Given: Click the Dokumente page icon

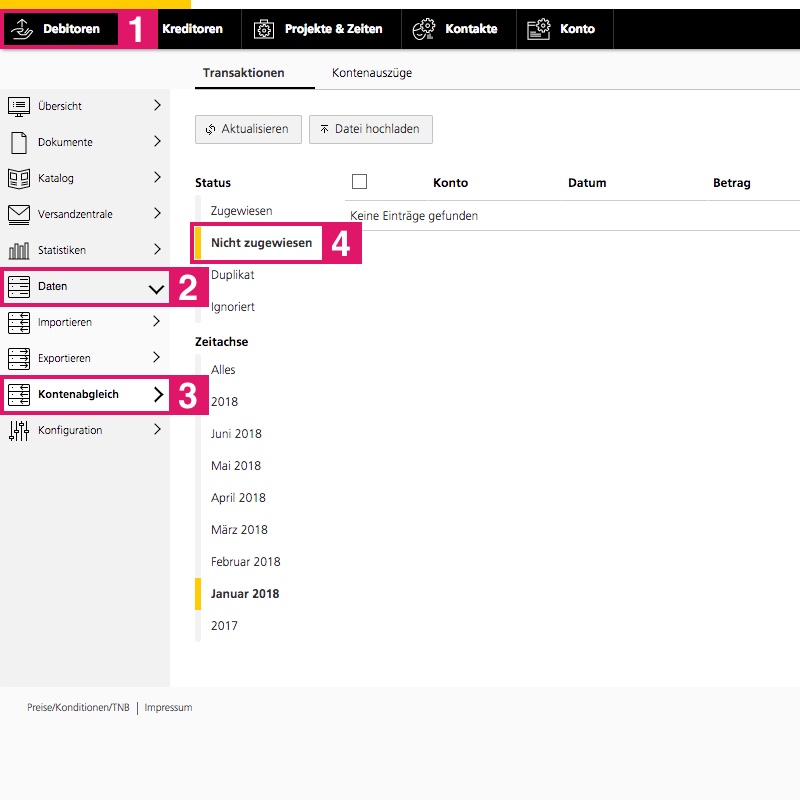Looking at the screenshot, I should 19,142.
